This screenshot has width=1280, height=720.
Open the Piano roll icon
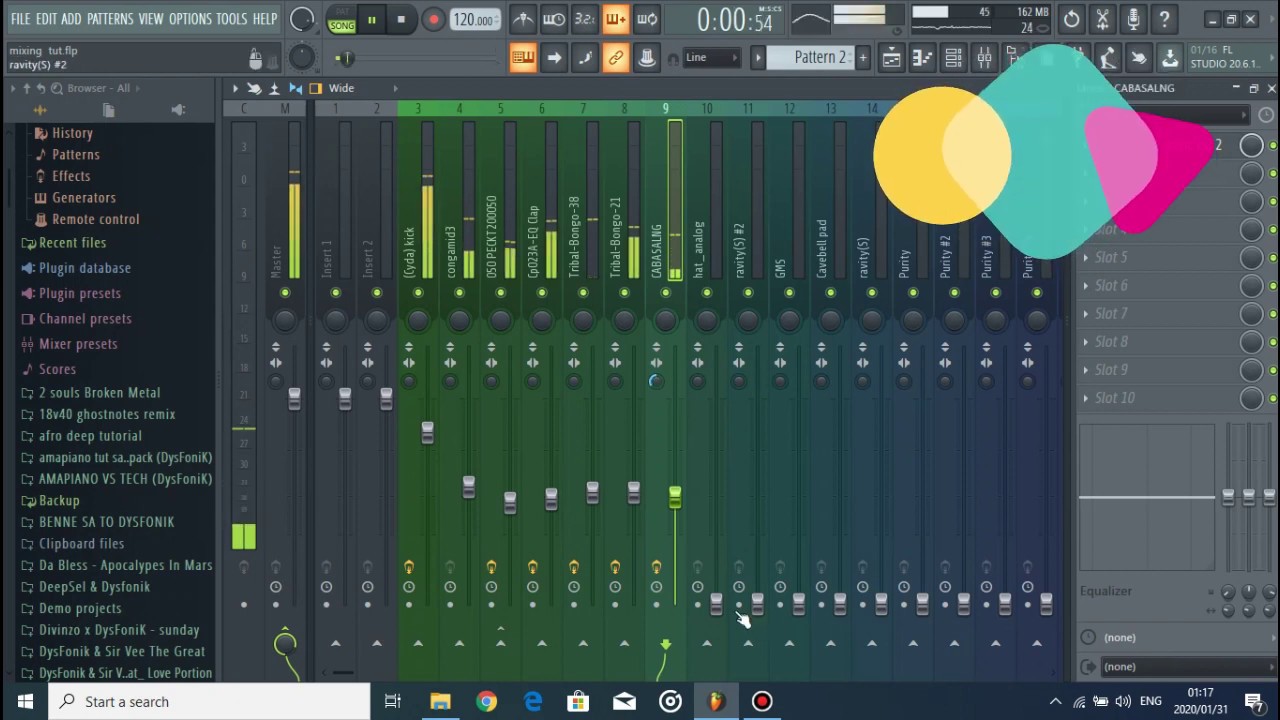pyautogui.click(x=922, y=58)
